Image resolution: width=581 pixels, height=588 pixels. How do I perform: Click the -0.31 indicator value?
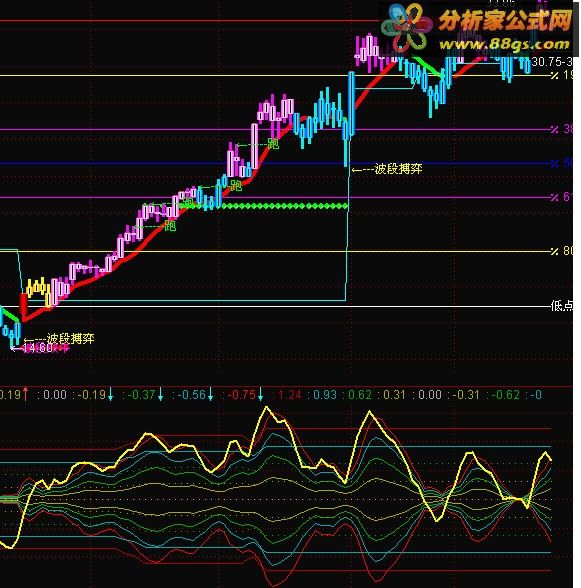pos(466,394)
